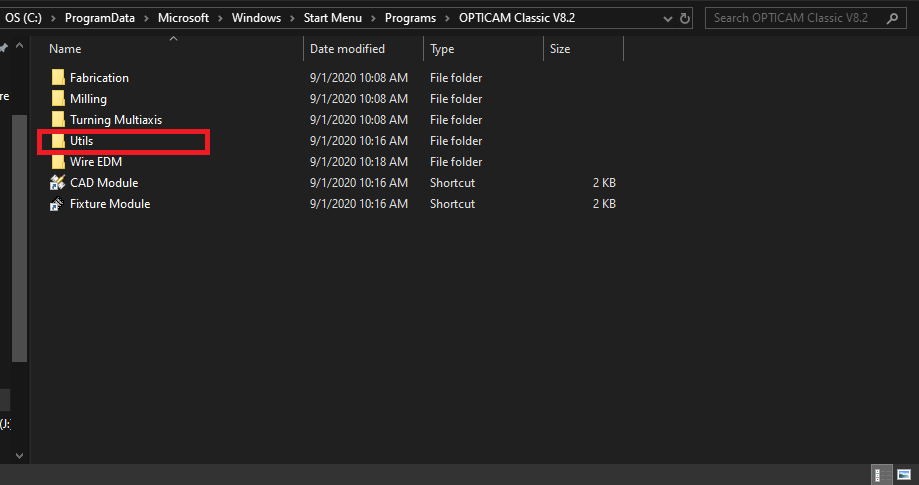Go to Programs in breadcrumb
Viewport: 919px width, 485px height.
(410, 18)
